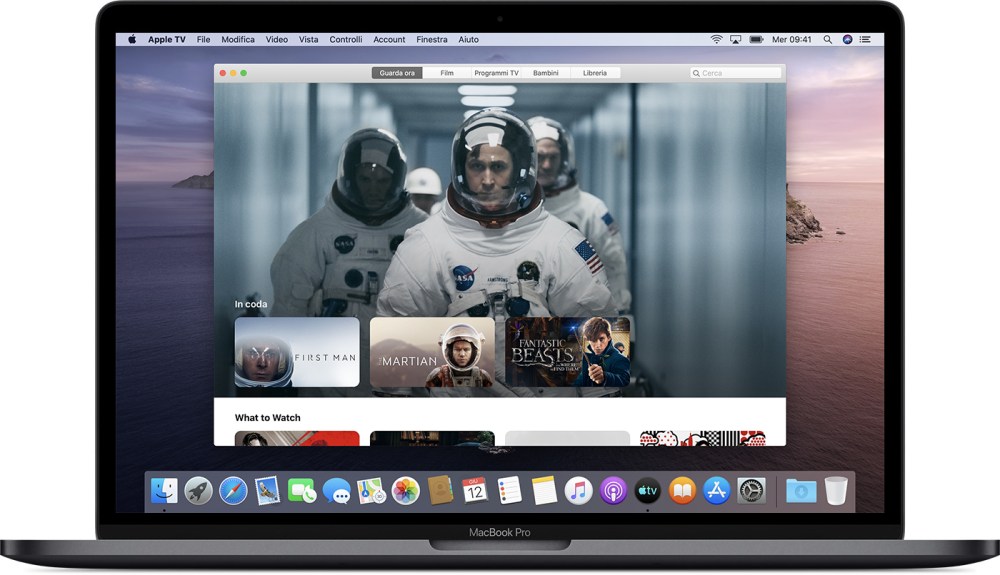Screen dimensions: 1000x575
Task: Minimize the Apple TV window yellow button
Action: coord(233,73)
